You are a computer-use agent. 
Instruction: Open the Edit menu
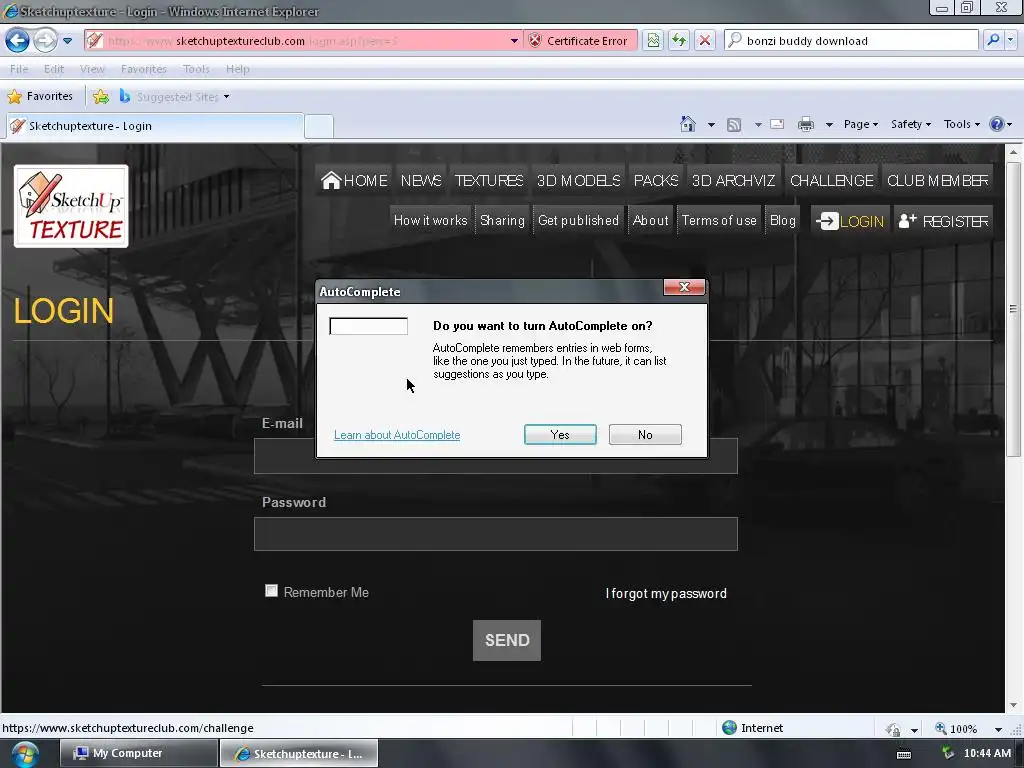[x=54, y=69]
